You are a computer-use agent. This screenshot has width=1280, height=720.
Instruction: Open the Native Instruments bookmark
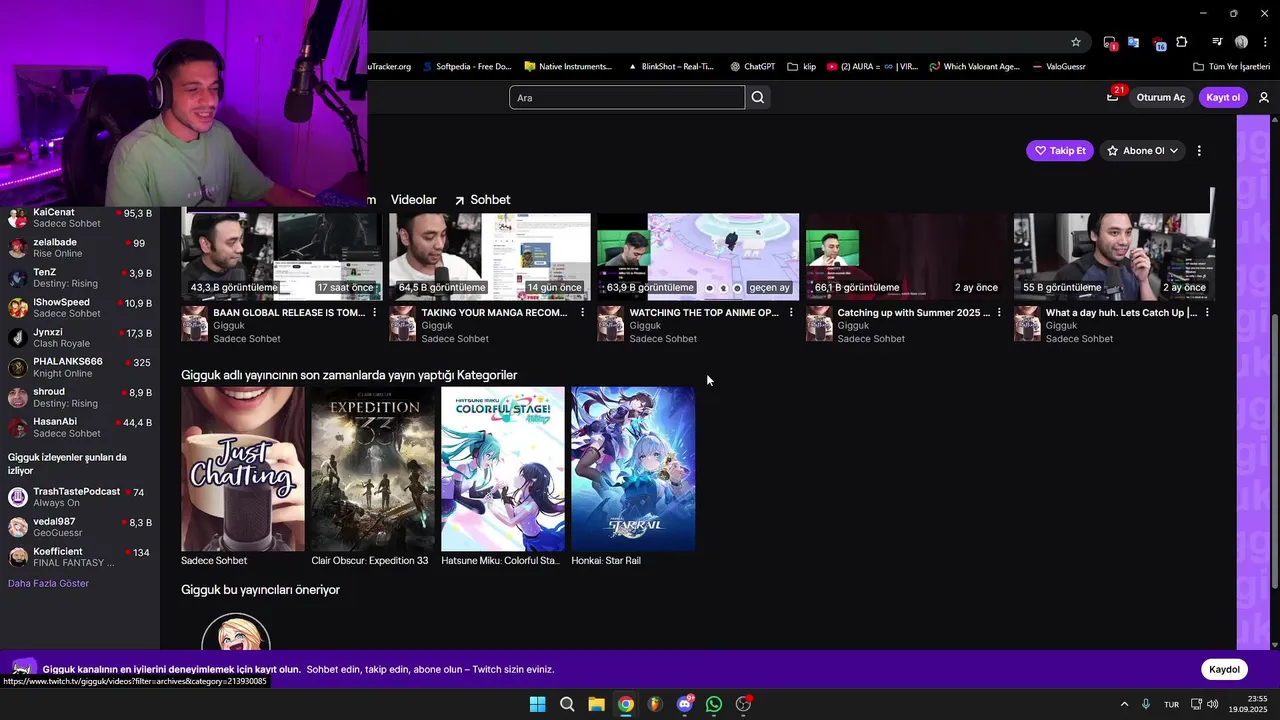pos(567,67)
